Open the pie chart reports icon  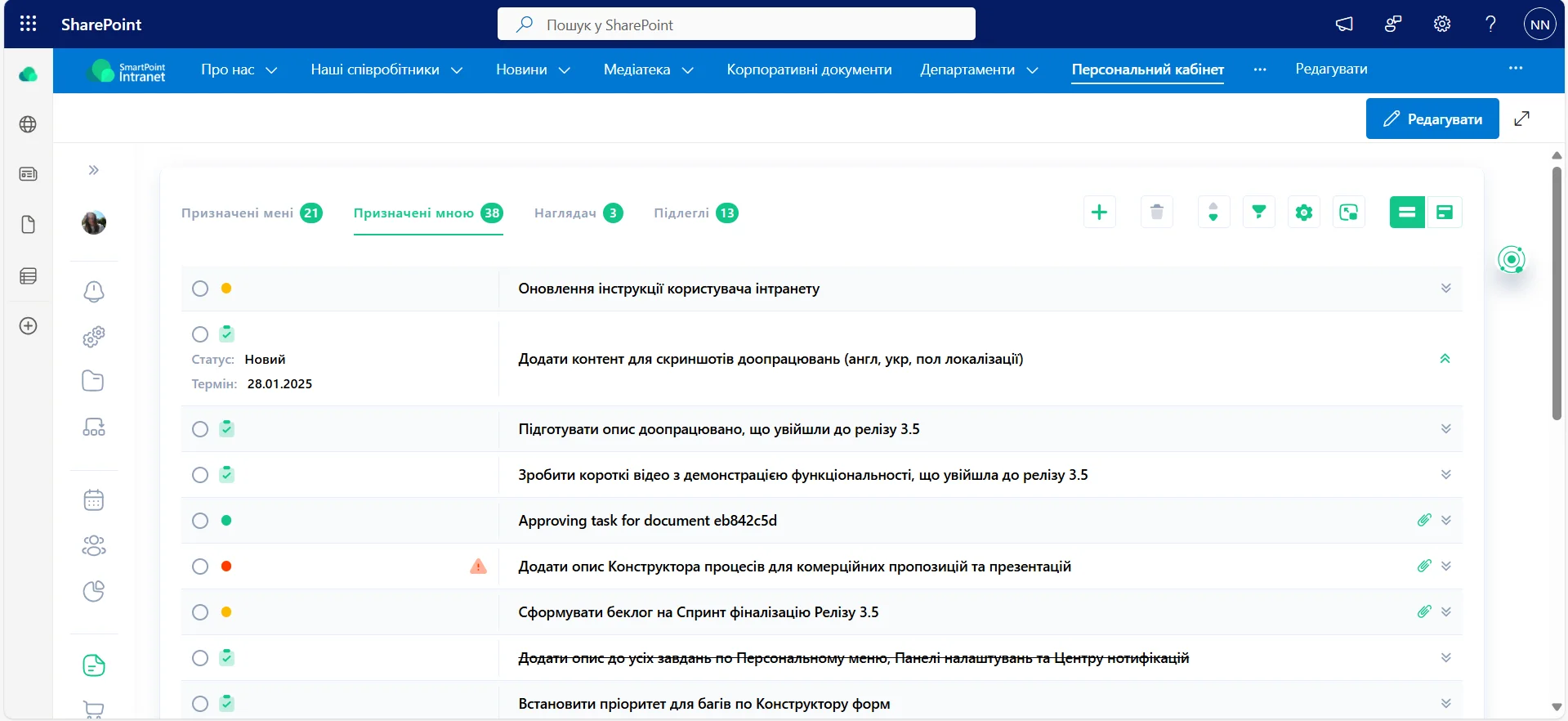(x=94, y=591)
